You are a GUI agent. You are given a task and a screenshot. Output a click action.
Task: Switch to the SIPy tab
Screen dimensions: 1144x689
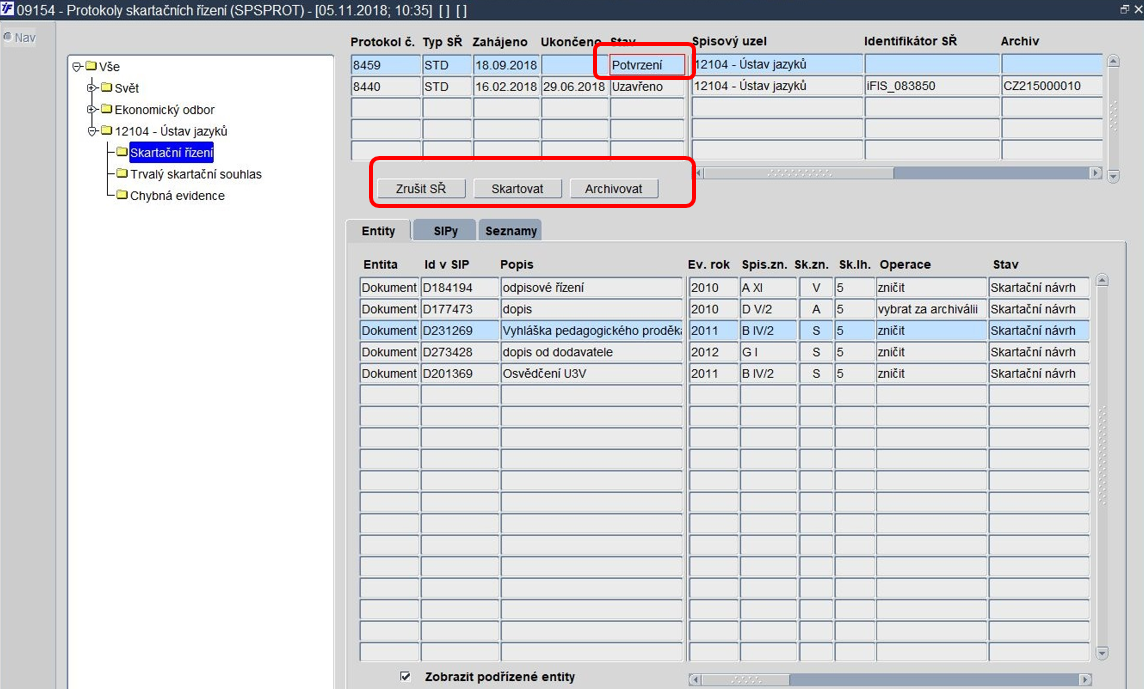(x=445, y=231)
